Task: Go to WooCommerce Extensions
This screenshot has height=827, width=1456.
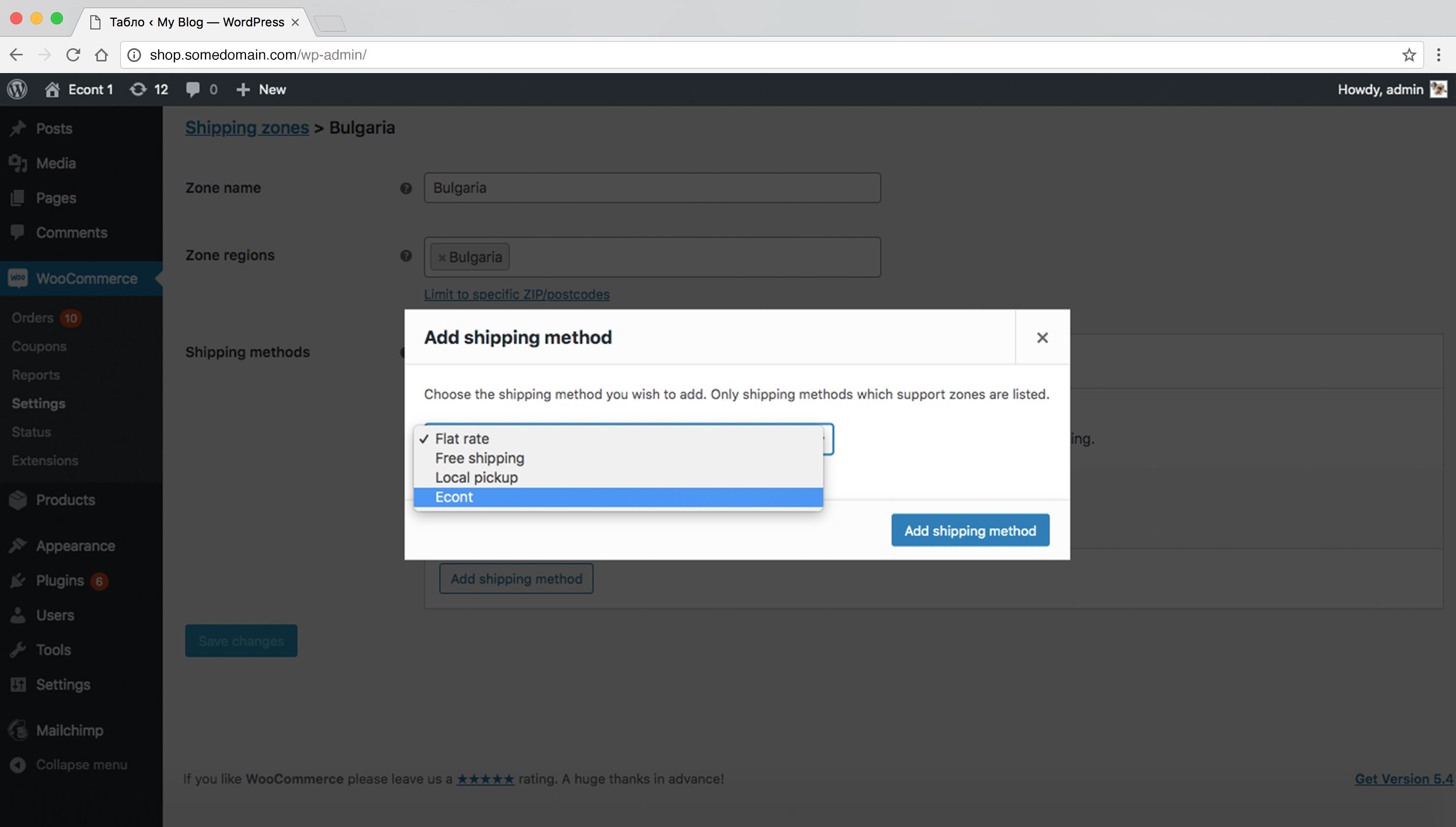Action: pyautogui.click(x=45, y=460)
